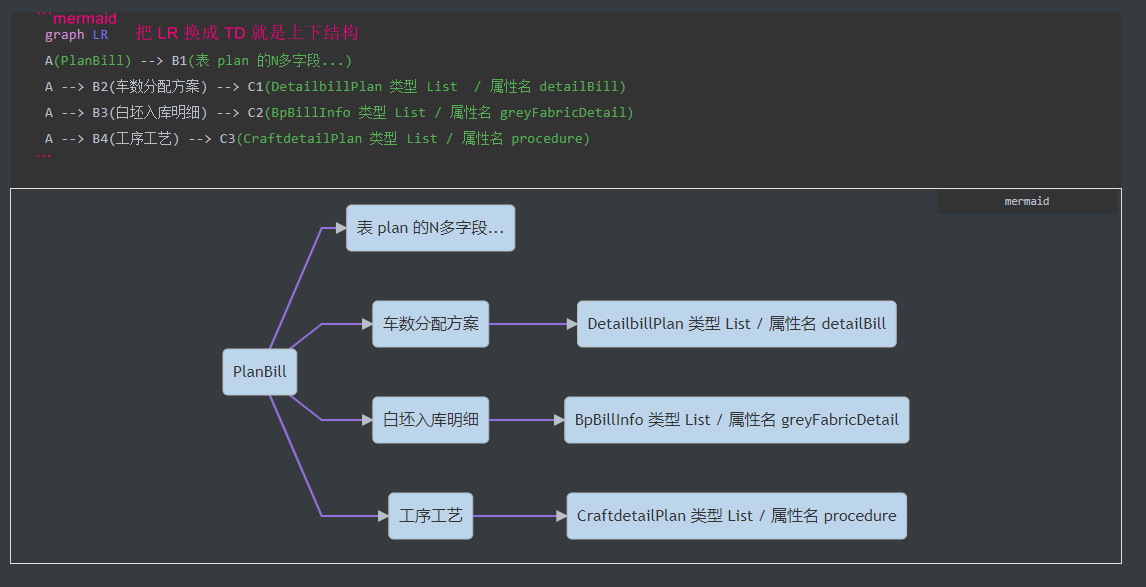
Task: Click the 工序工艺 diagram node
Action: 430,515
